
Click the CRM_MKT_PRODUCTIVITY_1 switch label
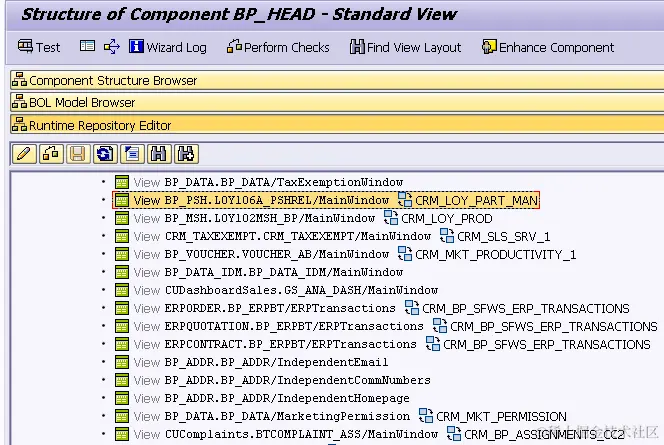coord(495,254)
